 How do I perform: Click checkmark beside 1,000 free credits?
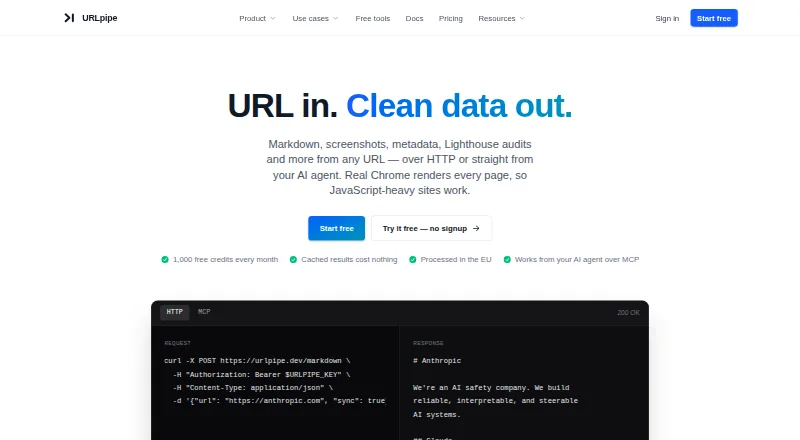[x=165, y=259]
